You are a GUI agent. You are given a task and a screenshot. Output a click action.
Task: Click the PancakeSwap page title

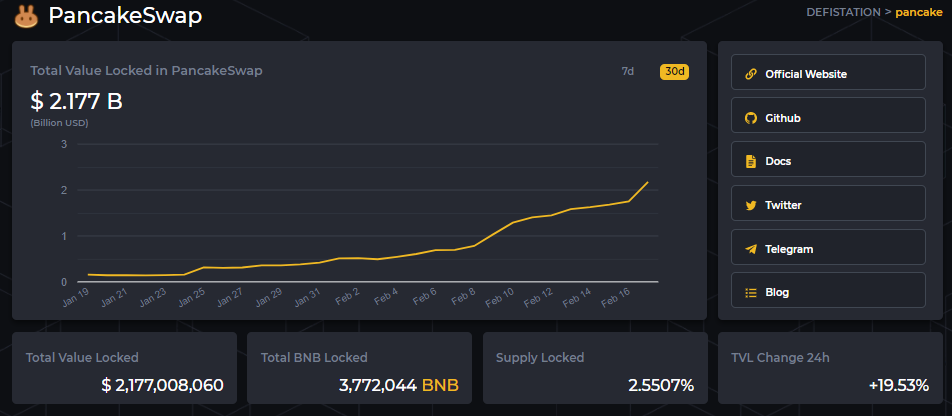click(125, 16)
